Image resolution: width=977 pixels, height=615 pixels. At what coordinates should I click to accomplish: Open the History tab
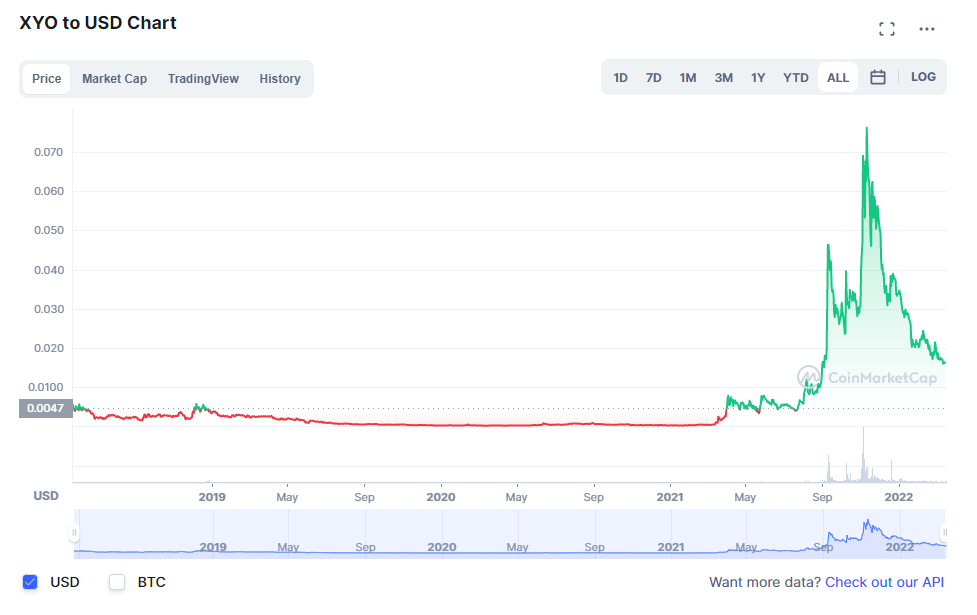[x=280, y=79]
